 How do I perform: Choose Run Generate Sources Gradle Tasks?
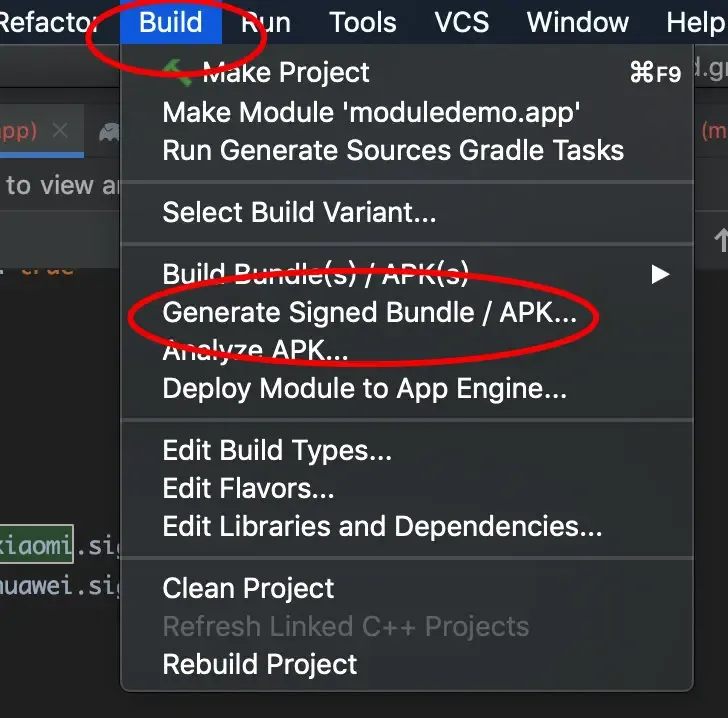tap(393, 150)
